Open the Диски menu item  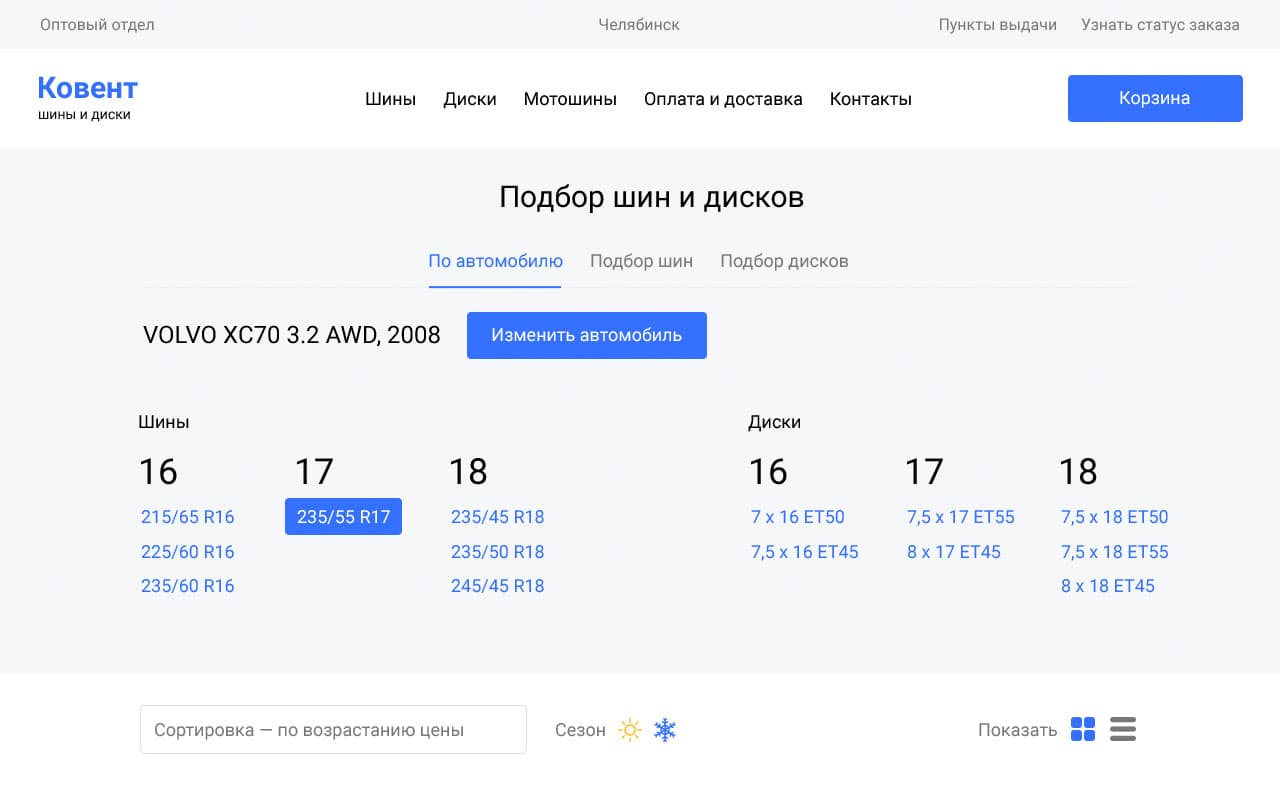tap(470, 99)
